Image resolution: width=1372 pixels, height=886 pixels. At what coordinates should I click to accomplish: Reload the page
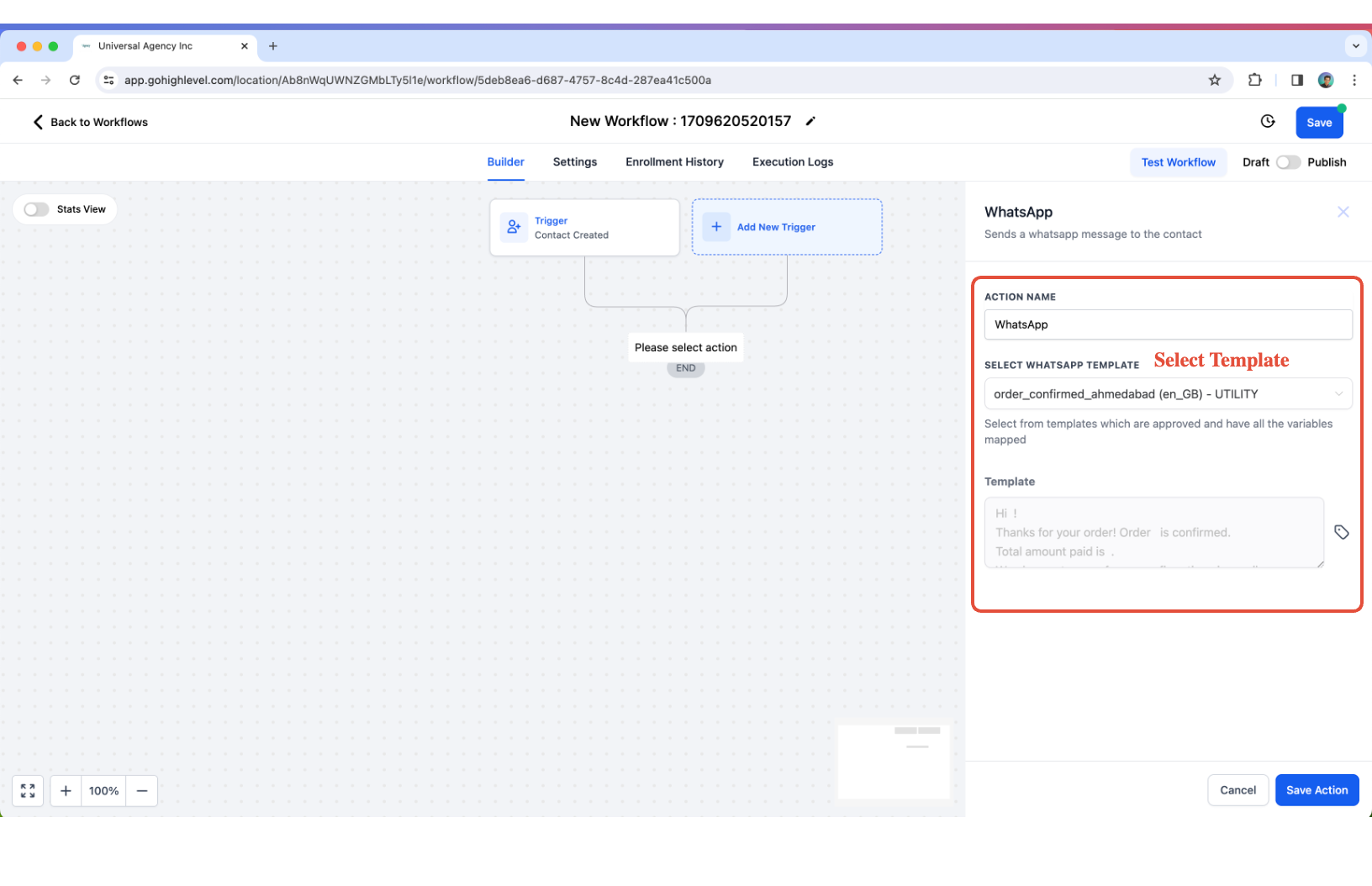pos(75,80)
